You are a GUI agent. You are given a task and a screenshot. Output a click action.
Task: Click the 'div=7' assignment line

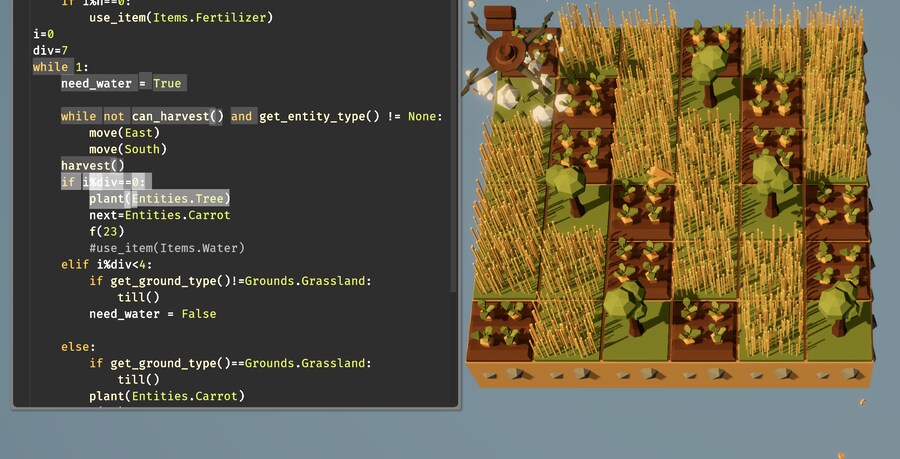(50, 50)
